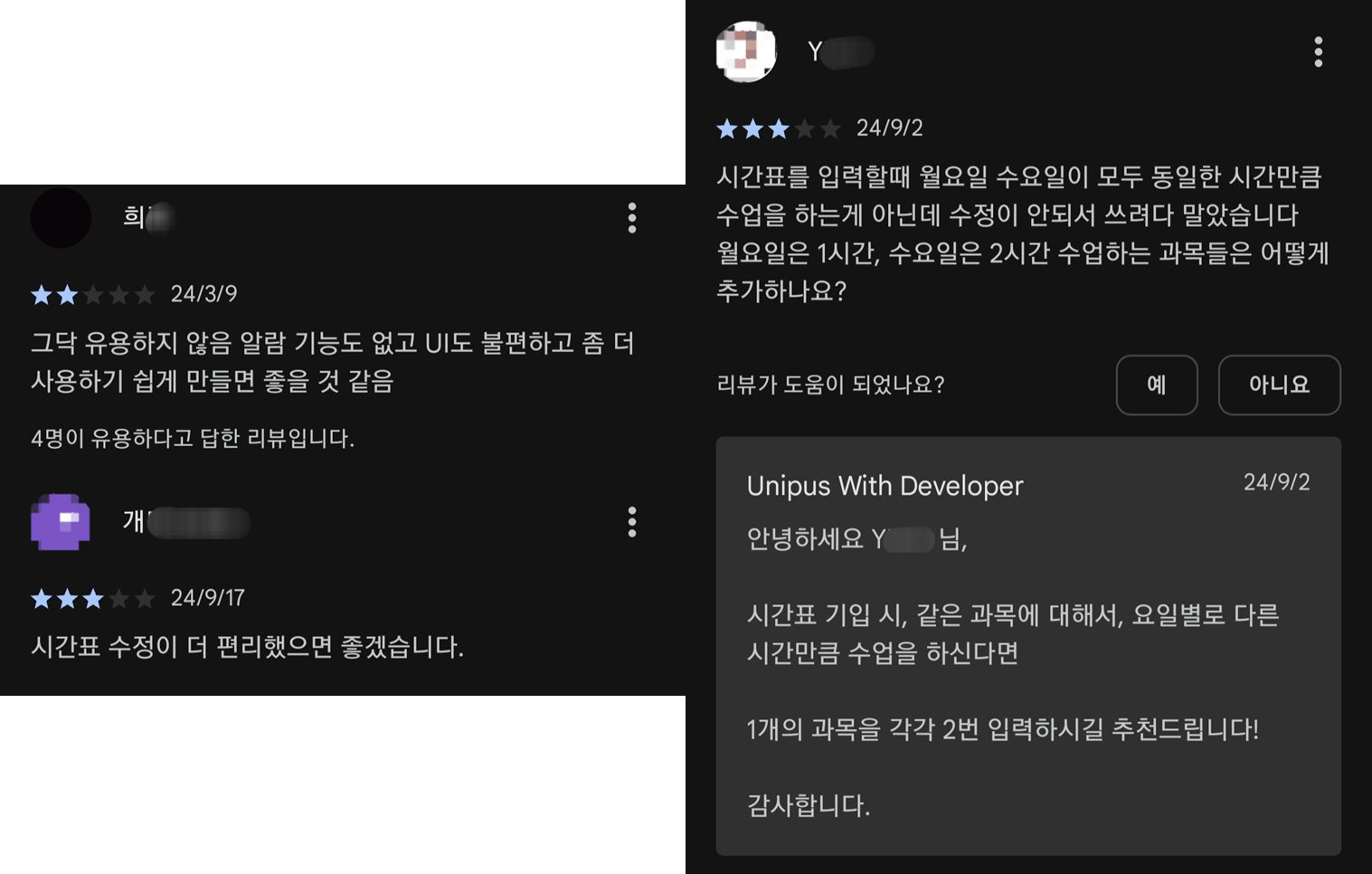Open the three-dot menu for reviewer 희's review
This screenshot has width=1372, height=874.
(x=632, y=218)
